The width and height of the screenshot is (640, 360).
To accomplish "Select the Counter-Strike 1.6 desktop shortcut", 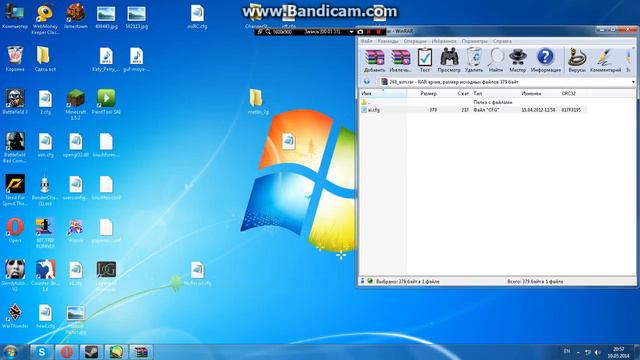I will 45,276.
